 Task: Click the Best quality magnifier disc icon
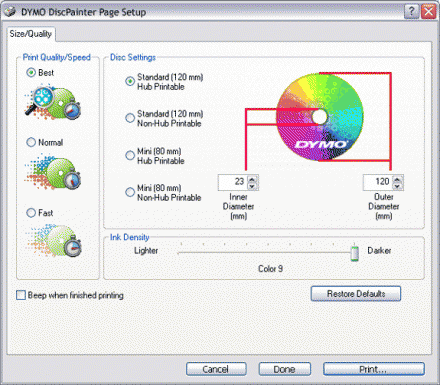[53, 103]
